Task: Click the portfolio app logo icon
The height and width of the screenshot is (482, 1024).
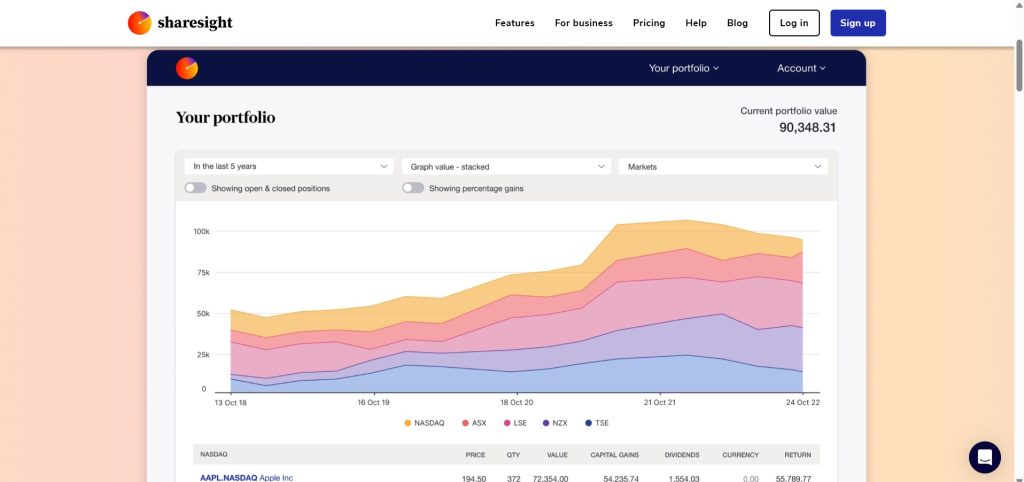Action: point(187,68)
